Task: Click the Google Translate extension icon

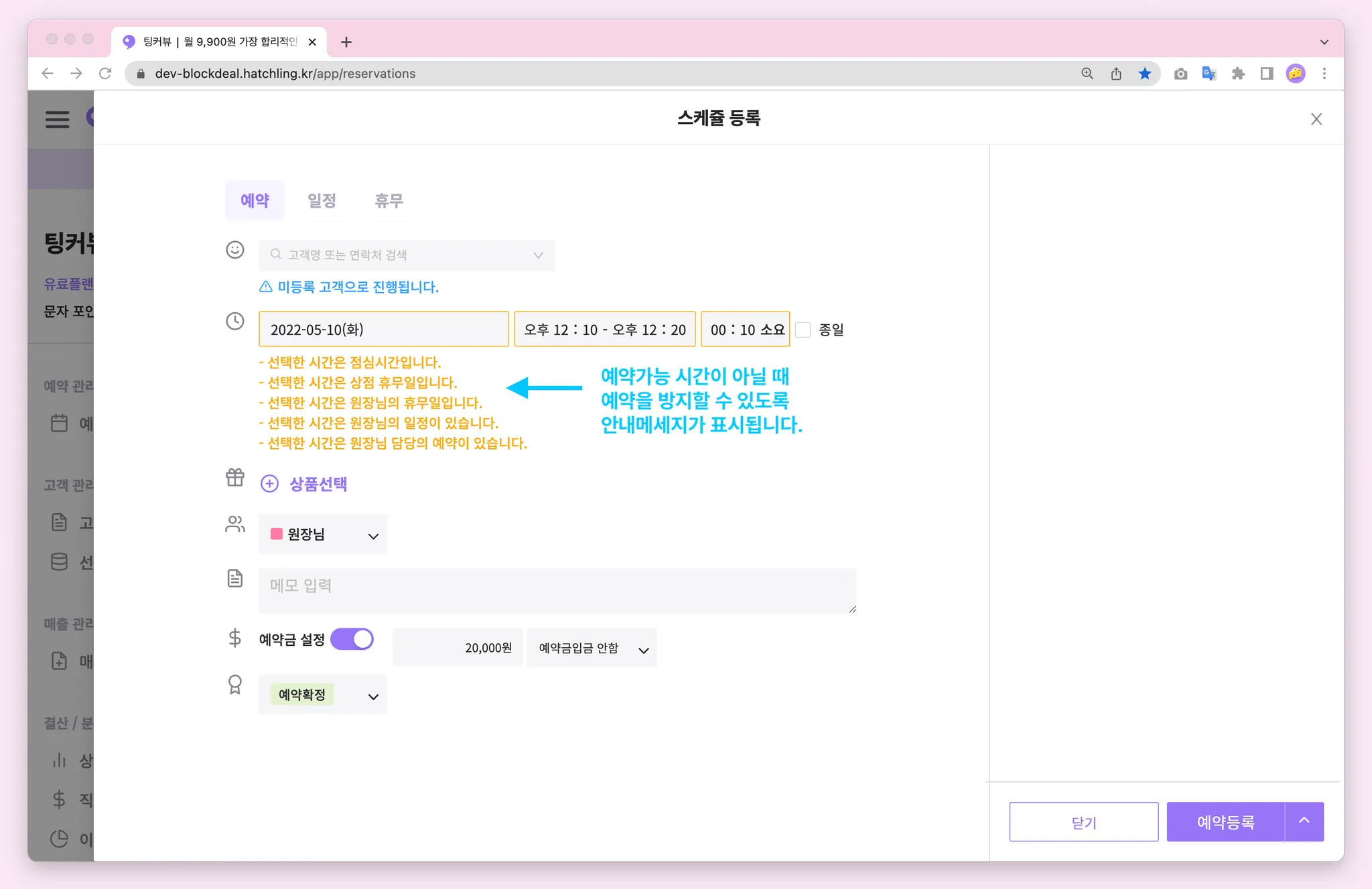Action: pyautogui.click(x=1209, y=74)
